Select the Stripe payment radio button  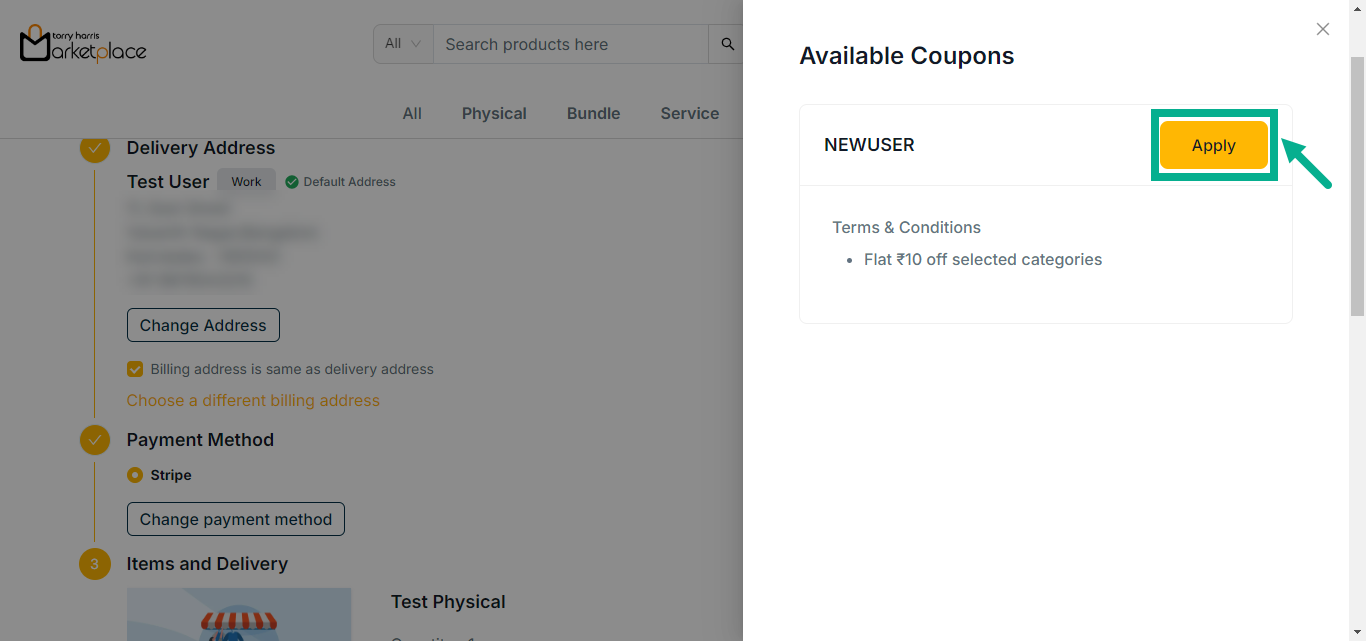[x=135, y=475]
